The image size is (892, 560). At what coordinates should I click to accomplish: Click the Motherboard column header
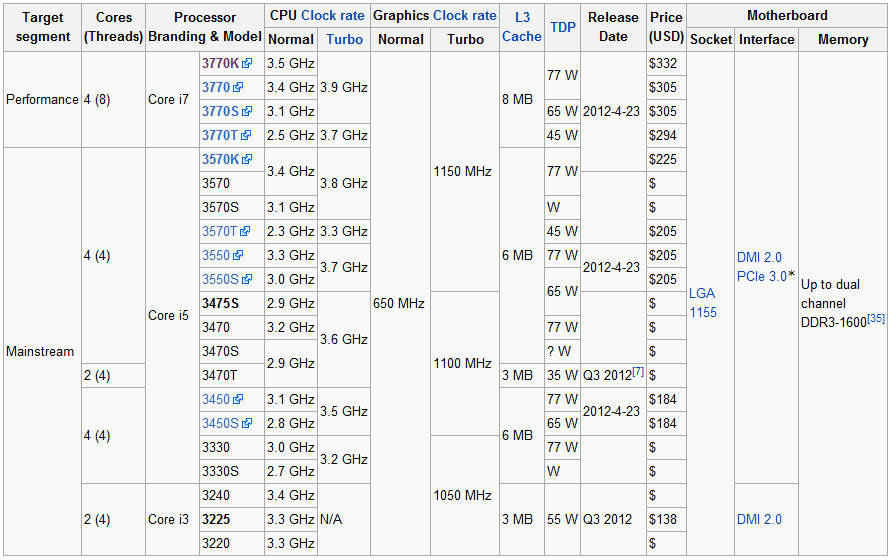point(787,15)
